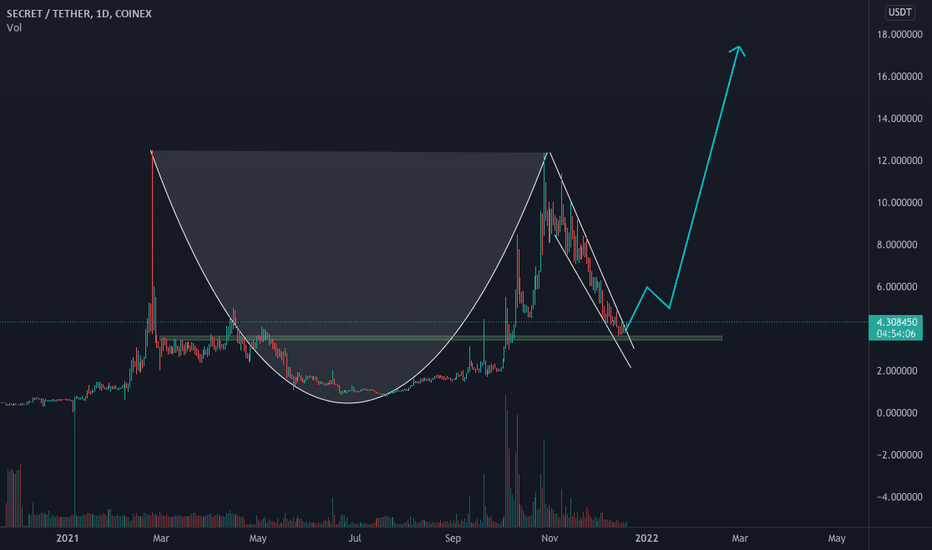
Task: Click the May label after 2022
Action: (x=836, y=538)
